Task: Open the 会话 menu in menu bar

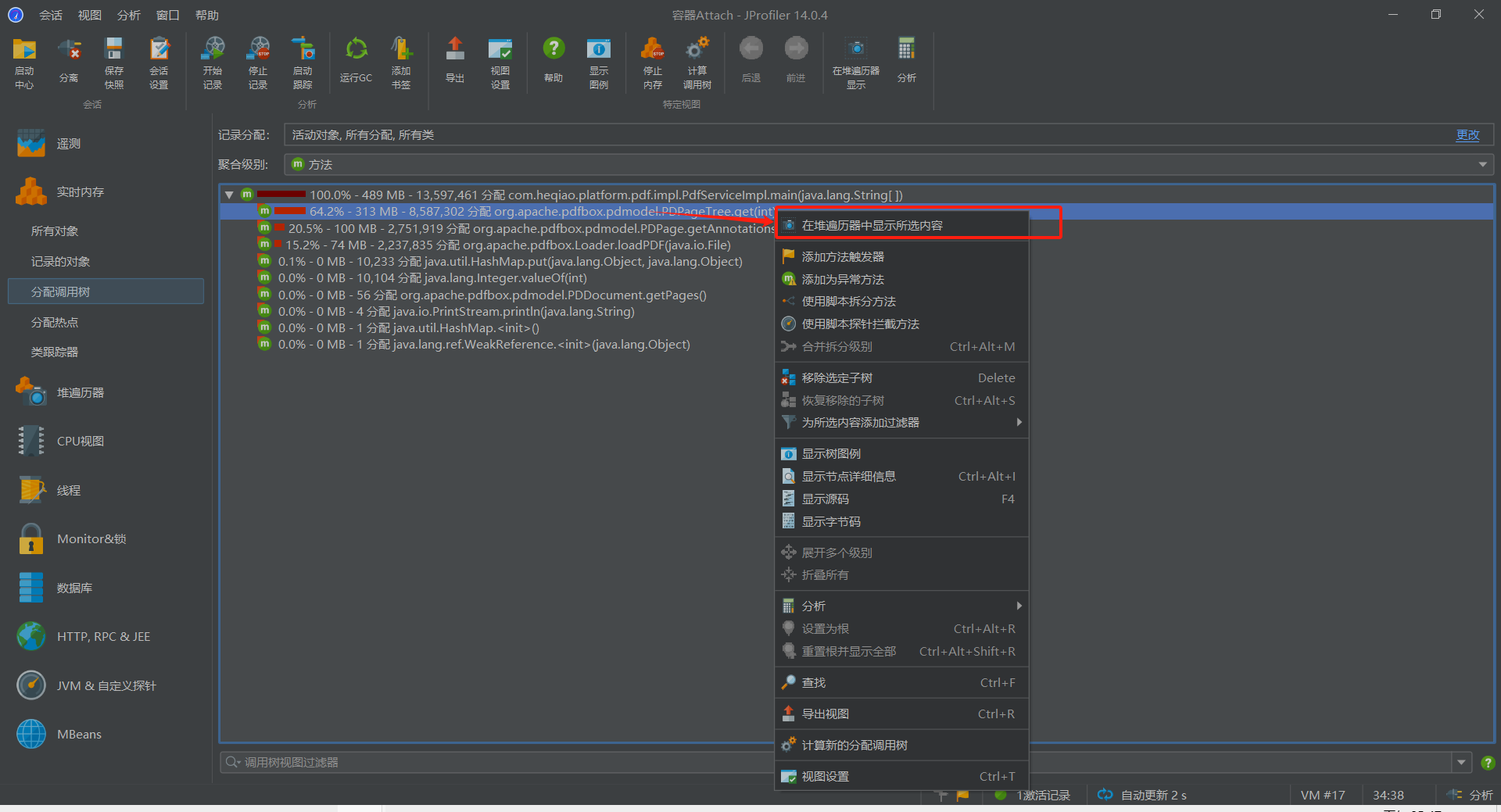Action: click(x=51, y=15)
